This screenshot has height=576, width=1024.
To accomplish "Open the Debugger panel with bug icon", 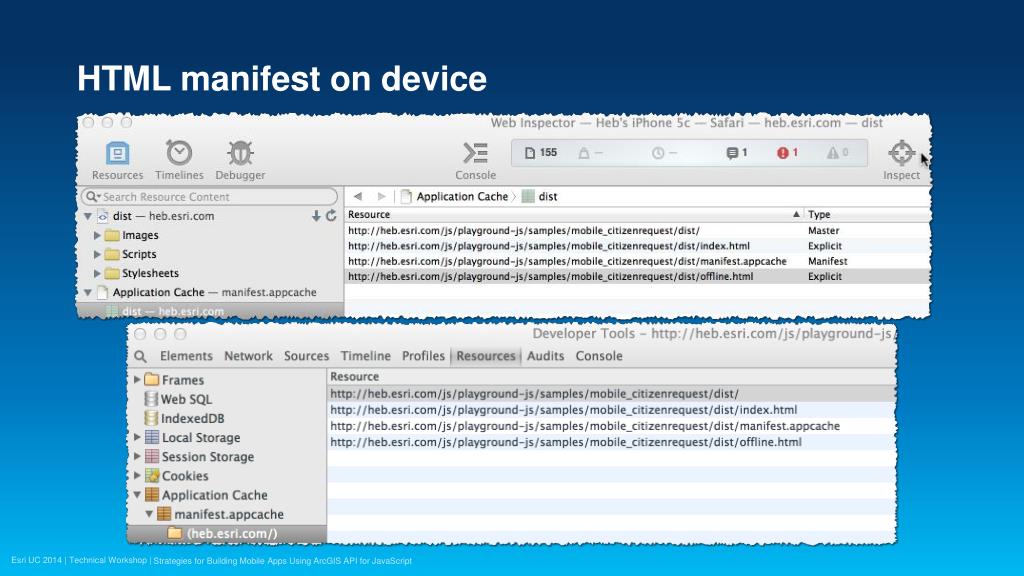I will pos(240,161).
